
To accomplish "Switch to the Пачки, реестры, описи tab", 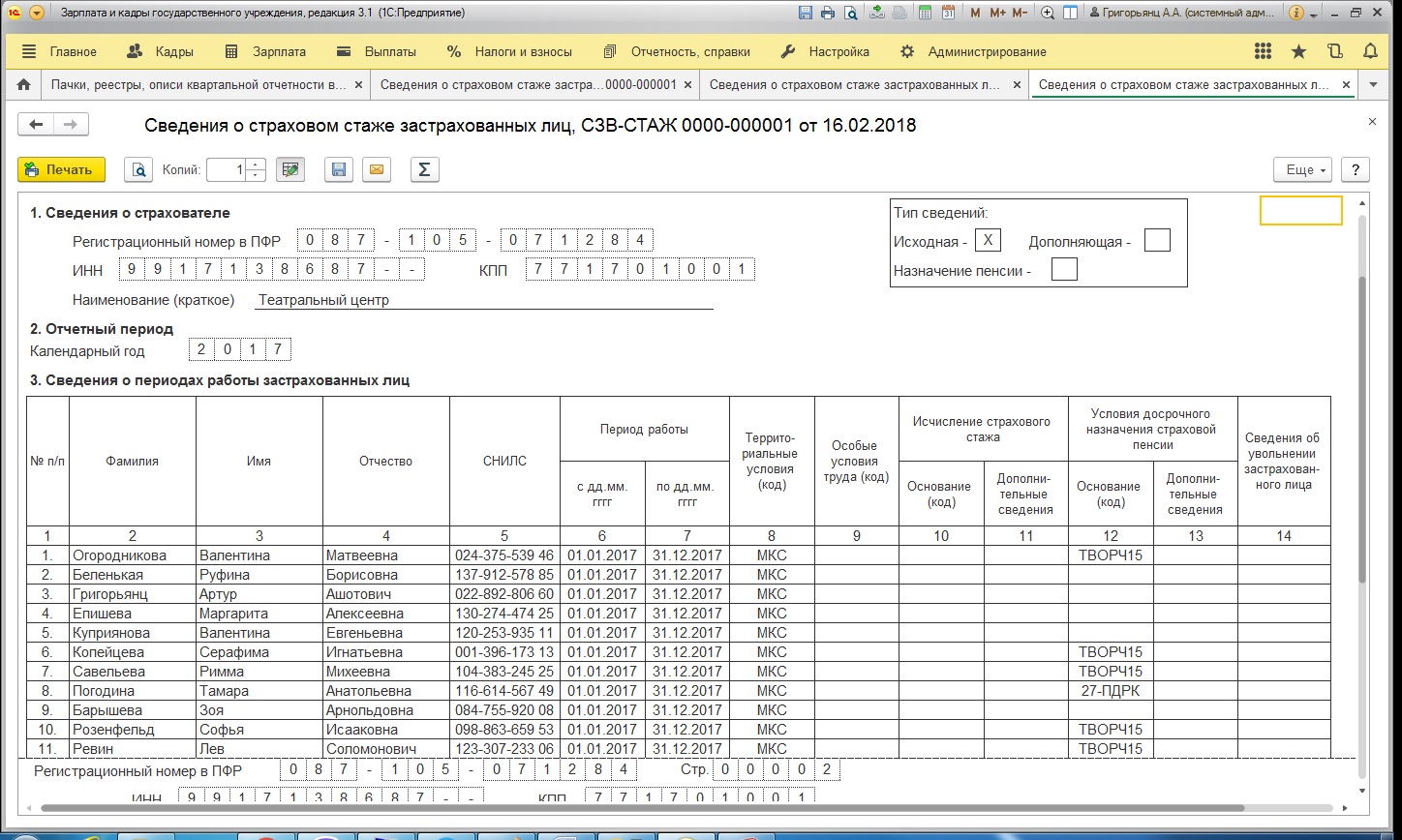I will point(198,85).
